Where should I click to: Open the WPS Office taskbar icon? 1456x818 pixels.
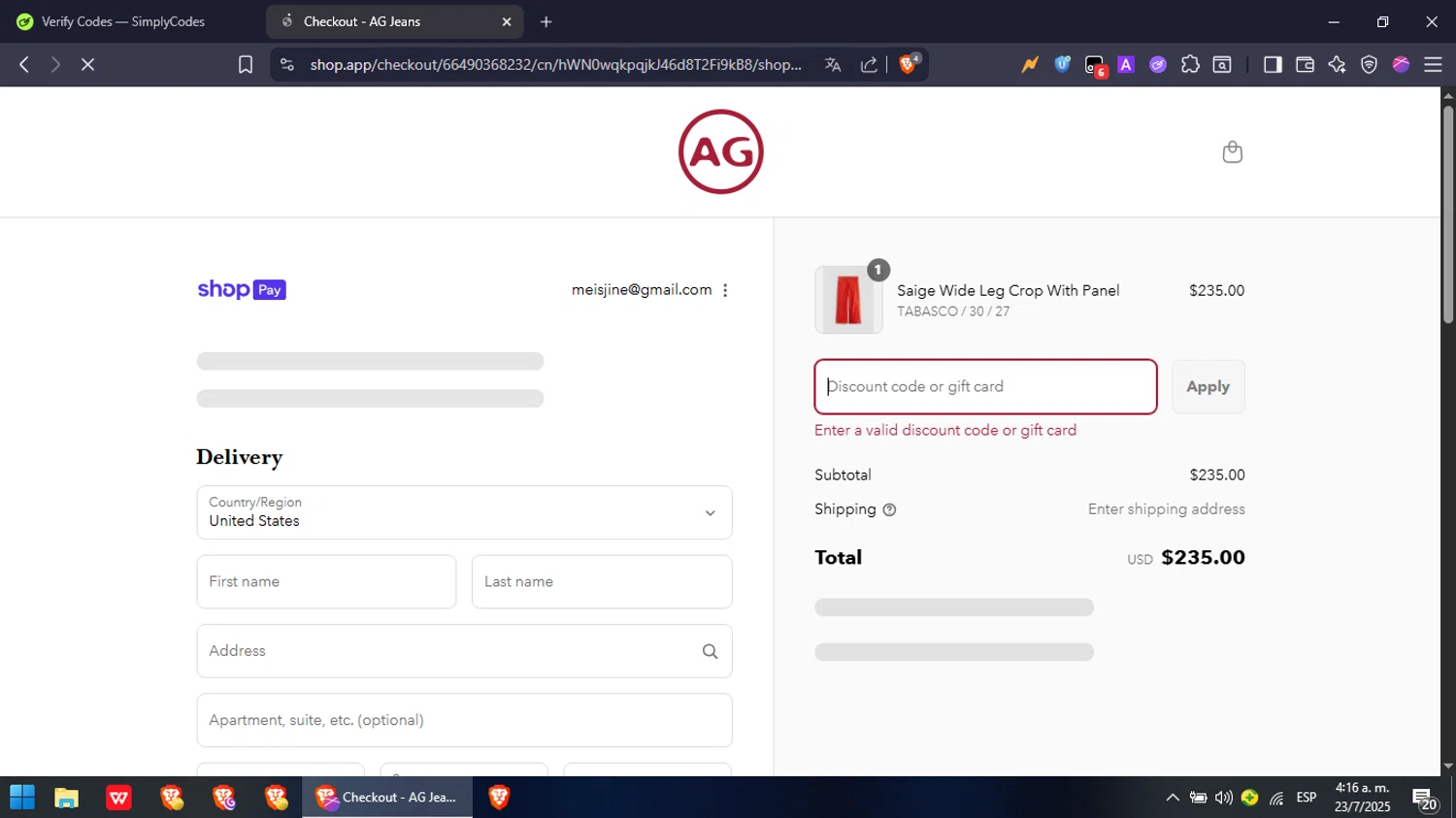pyautogui.click(x=118, y=798)
